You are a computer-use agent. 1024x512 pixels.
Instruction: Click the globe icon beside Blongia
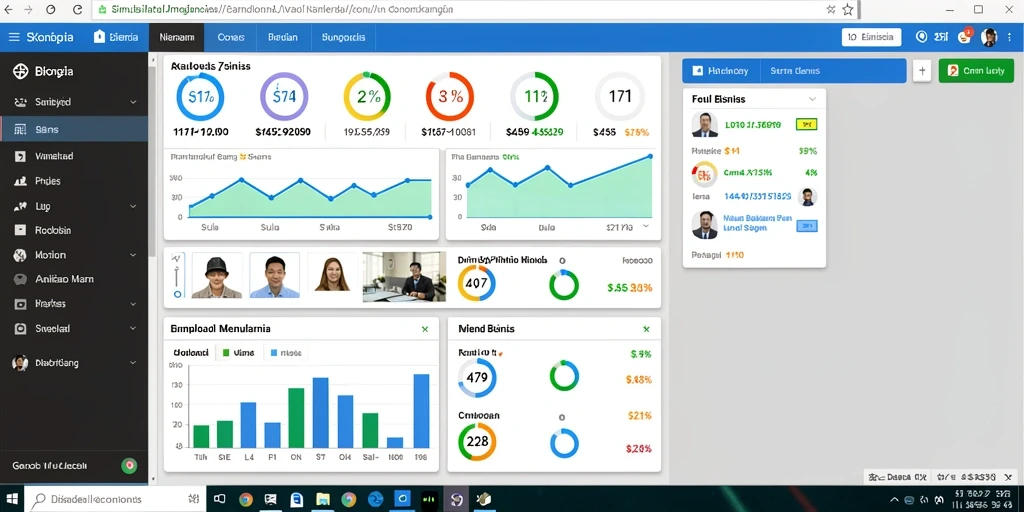click(x=20, y=71)
